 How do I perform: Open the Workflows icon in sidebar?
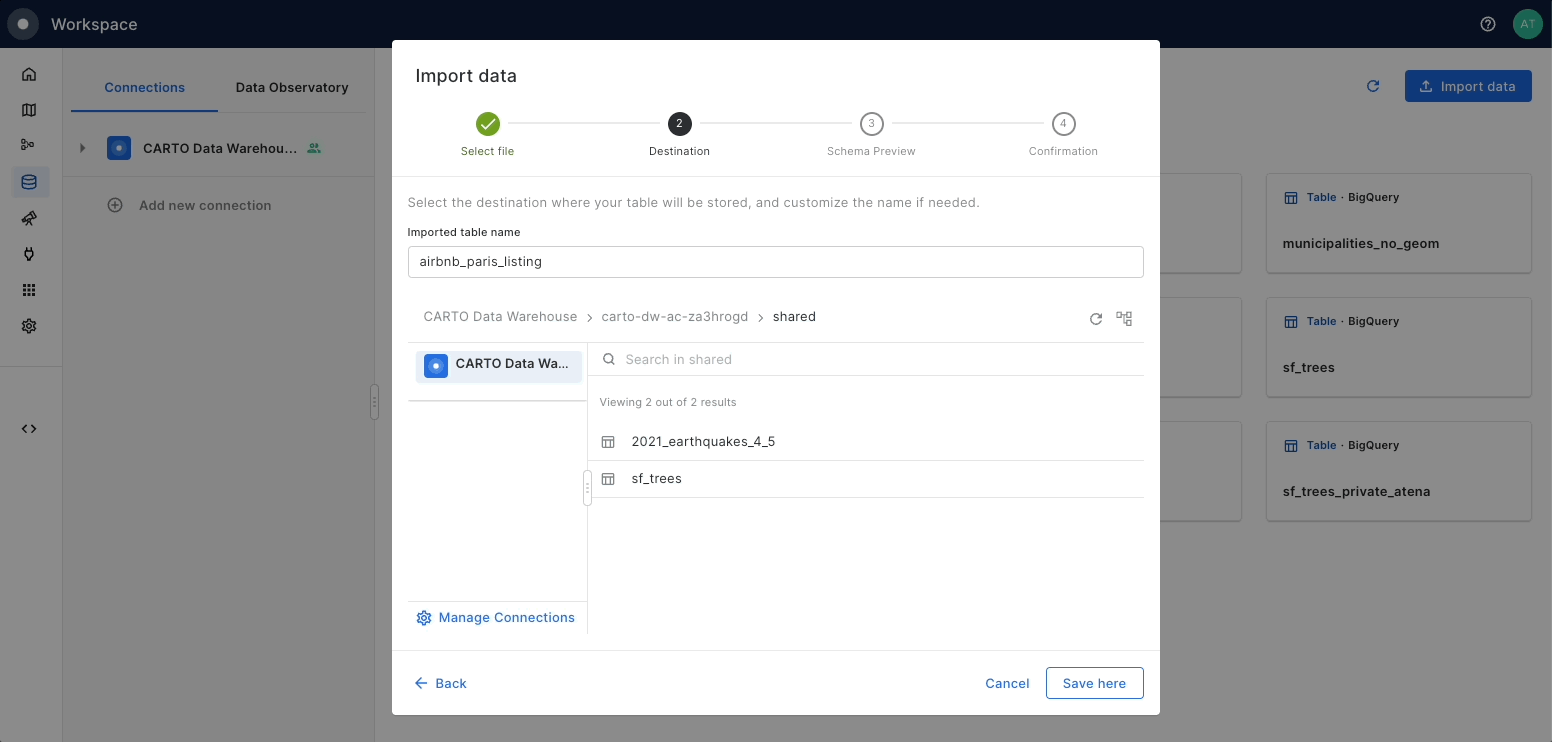(x=29, y=145)
